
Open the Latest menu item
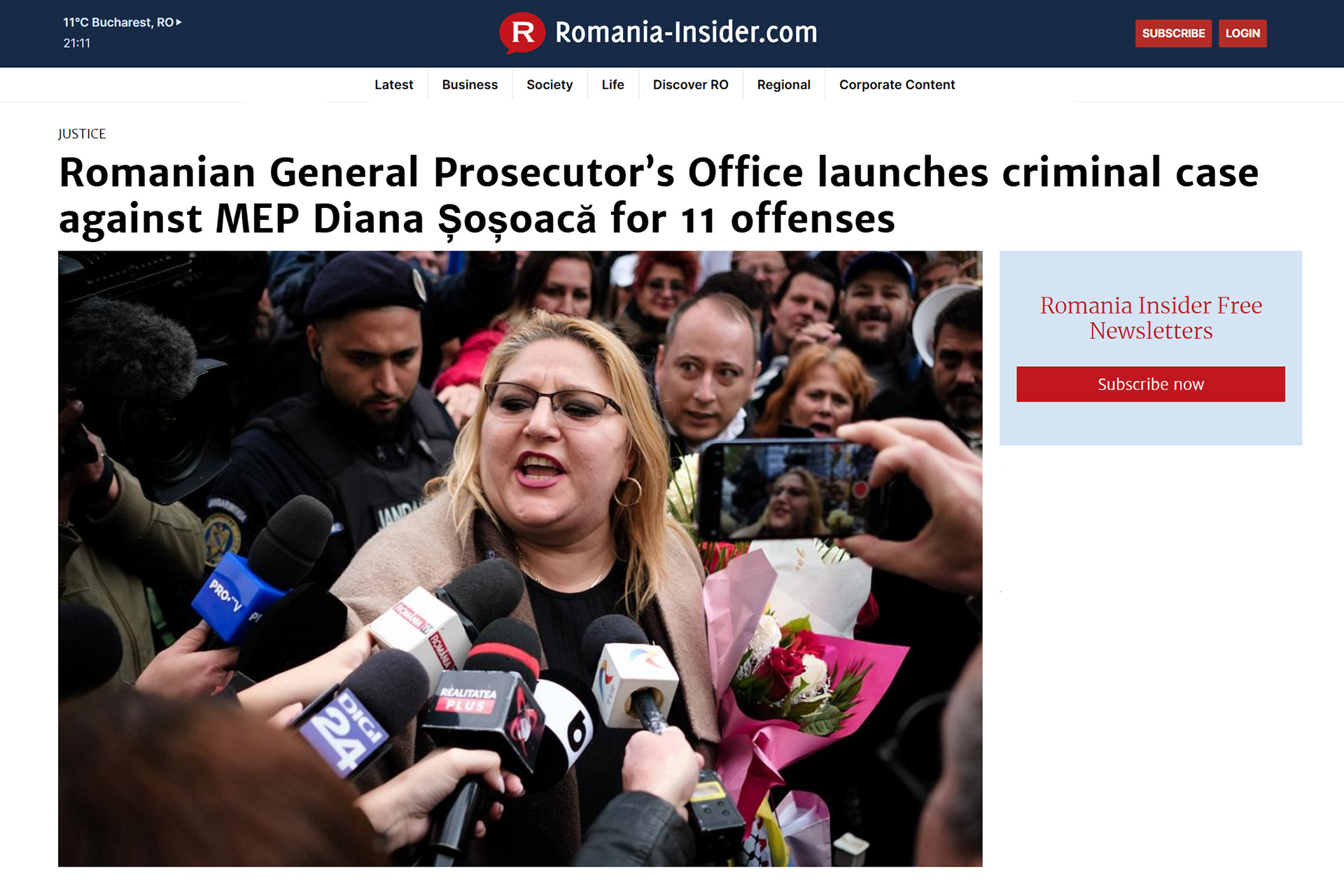[393, 85]
